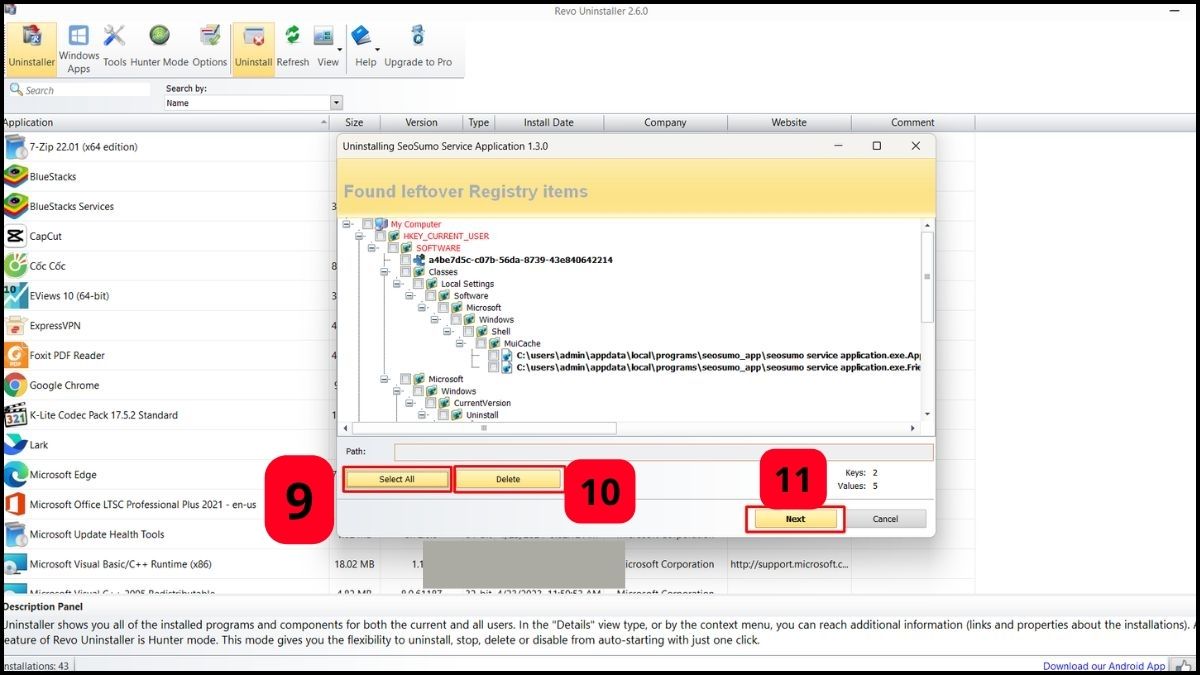Image resolution: width=1200 pixels, height=675 pixels.
Task: Collapse the CurrentVersion tree node
Action: pos(409,403)
